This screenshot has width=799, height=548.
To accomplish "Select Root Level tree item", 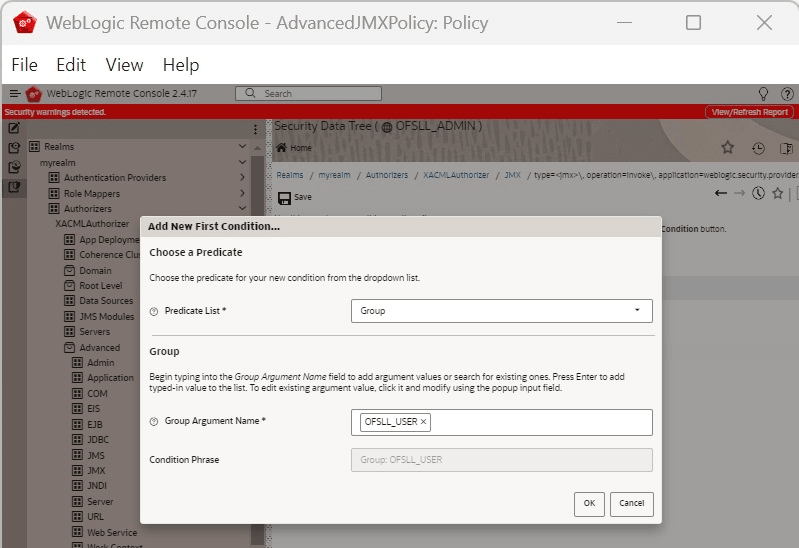I will click(101, 285).
